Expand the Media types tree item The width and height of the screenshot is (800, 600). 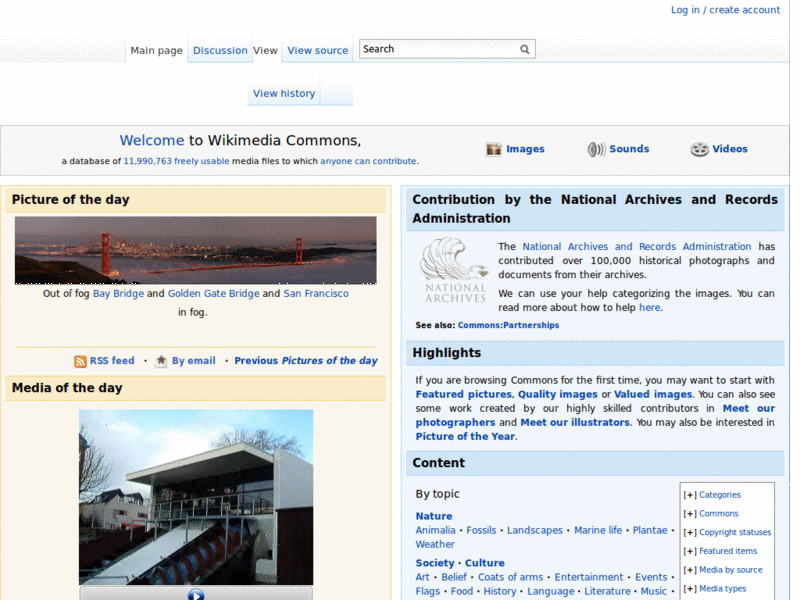point(690,589)
